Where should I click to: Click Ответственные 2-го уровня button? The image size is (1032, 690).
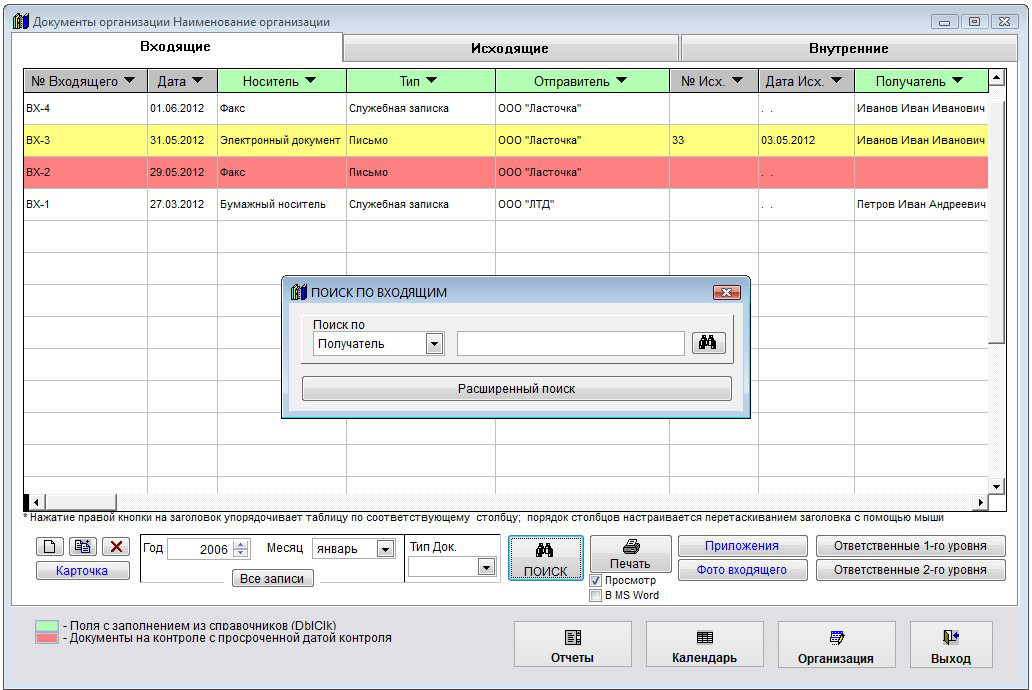pos(911,570)
